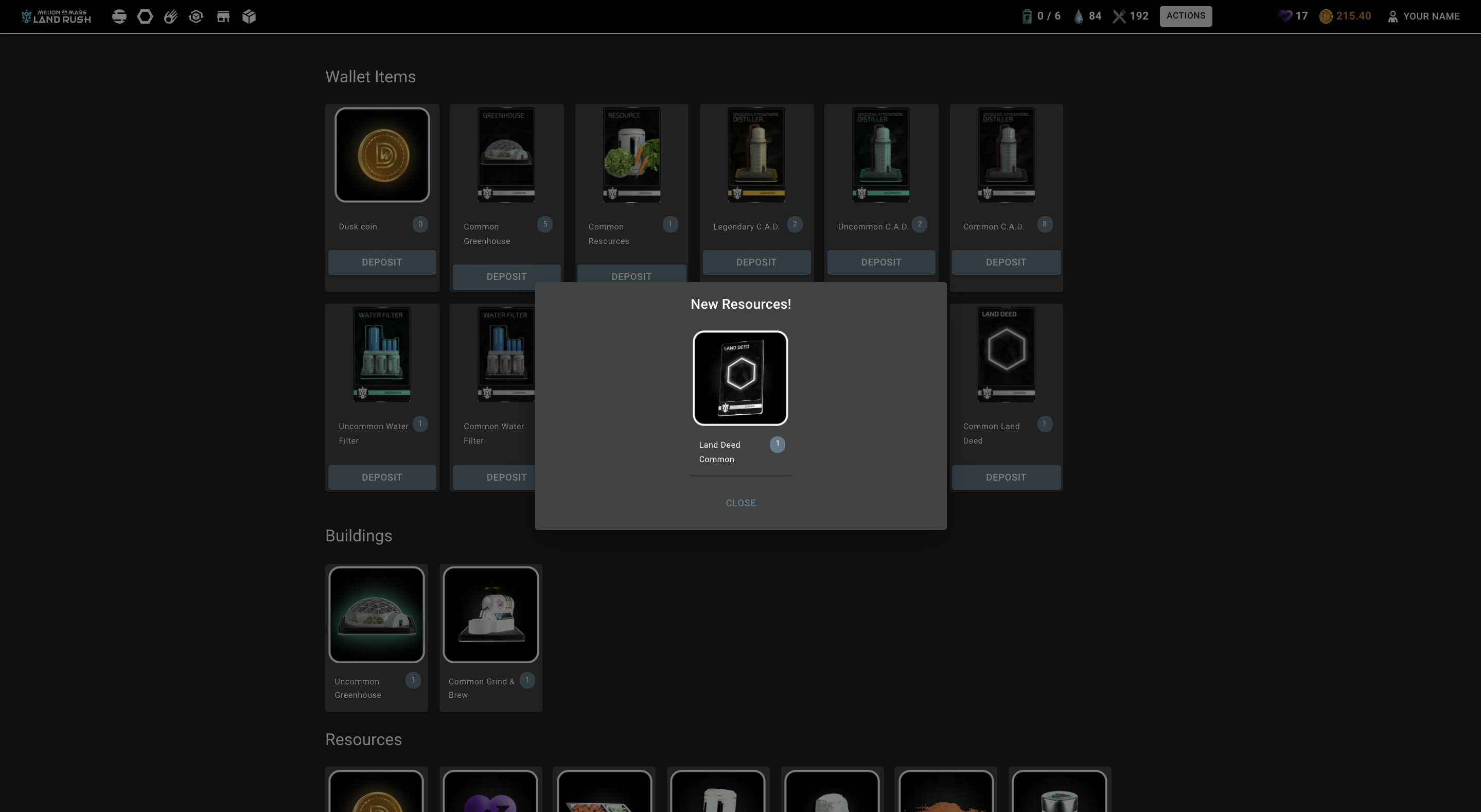Click the water value '84'
This screenshot has height=812, width=1481.
[1095, 16]
